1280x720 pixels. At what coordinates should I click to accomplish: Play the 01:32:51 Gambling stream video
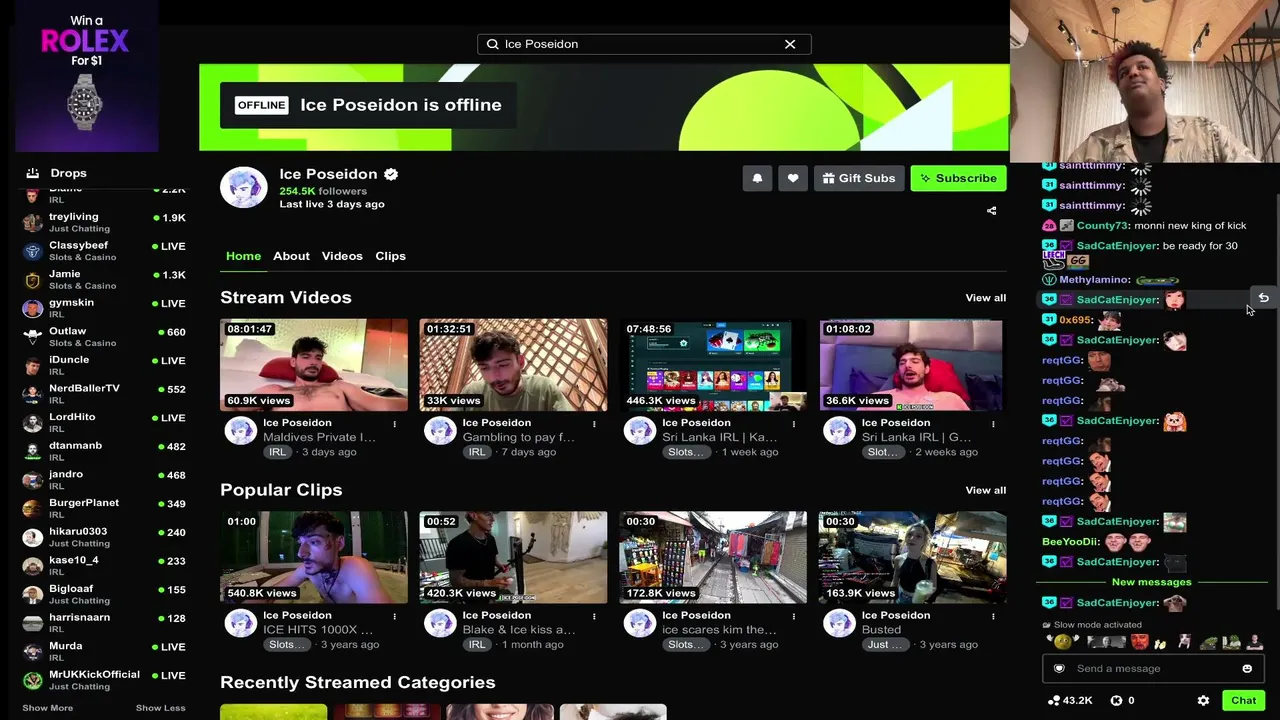click(x=513, y=365)
